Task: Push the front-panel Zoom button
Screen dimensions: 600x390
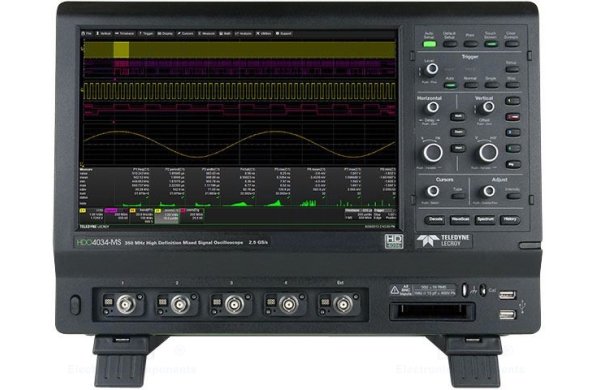Action: [458, 132]
